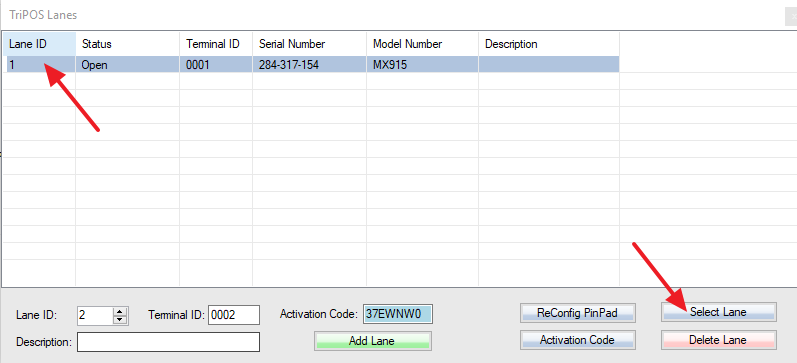797x363 pixels.
Task: Decrement the Lane ID spinner down arrow
Action: tap(119, 319)
